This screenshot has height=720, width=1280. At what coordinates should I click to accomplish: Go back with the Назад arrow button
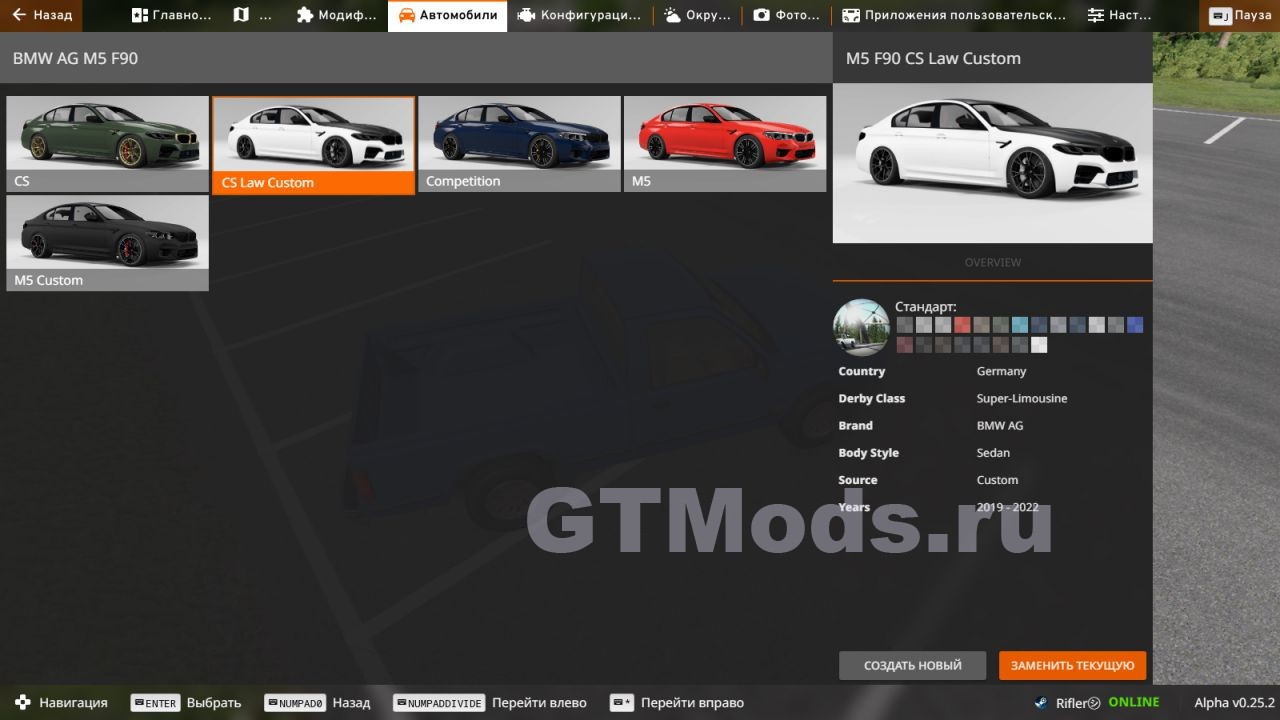(x=42, y=15)
